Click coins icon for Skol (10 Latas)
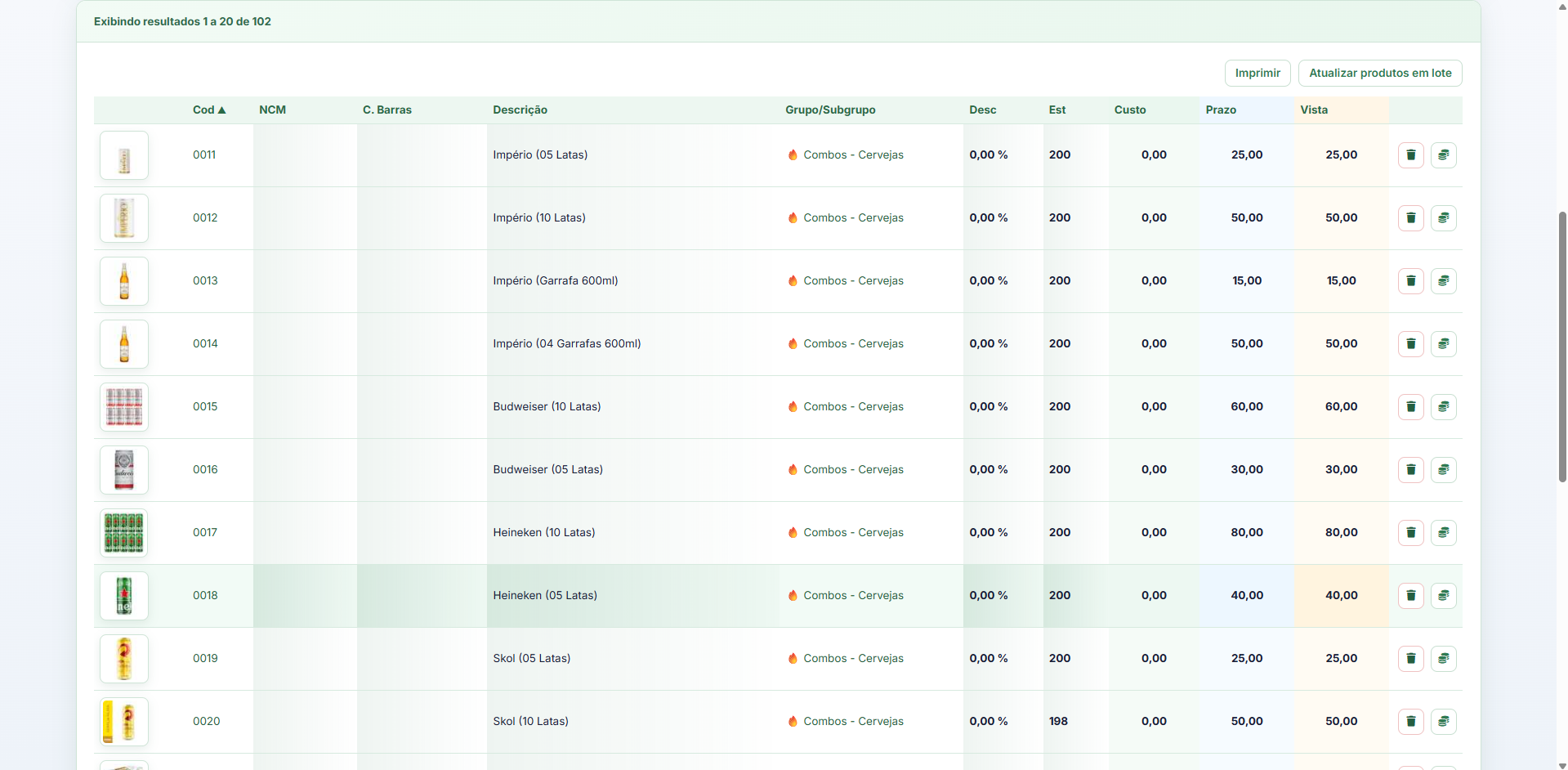Viewport: 1568px width, 770px height. 1444,722
